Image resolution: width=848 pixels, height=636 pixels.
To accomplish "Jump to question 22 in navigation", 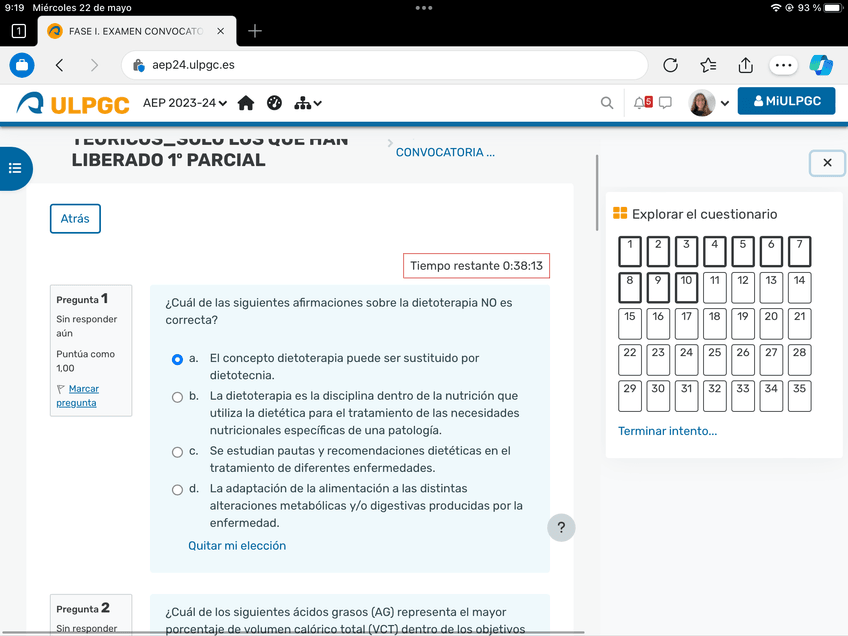I will click(x=630, y=360).
